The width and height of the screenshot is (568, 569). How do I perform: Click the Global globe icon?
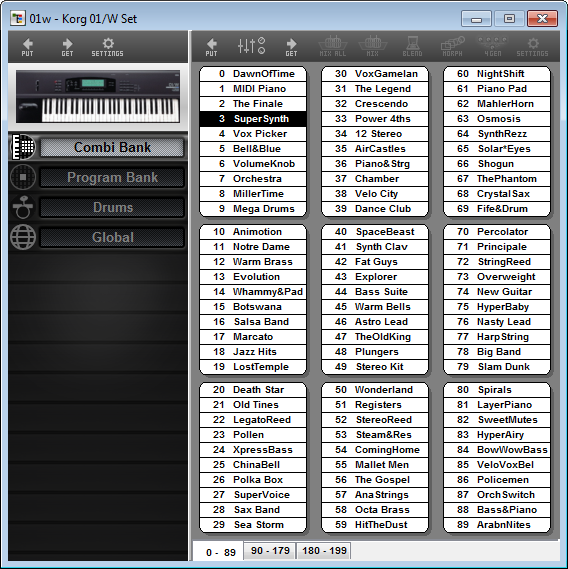23,237
